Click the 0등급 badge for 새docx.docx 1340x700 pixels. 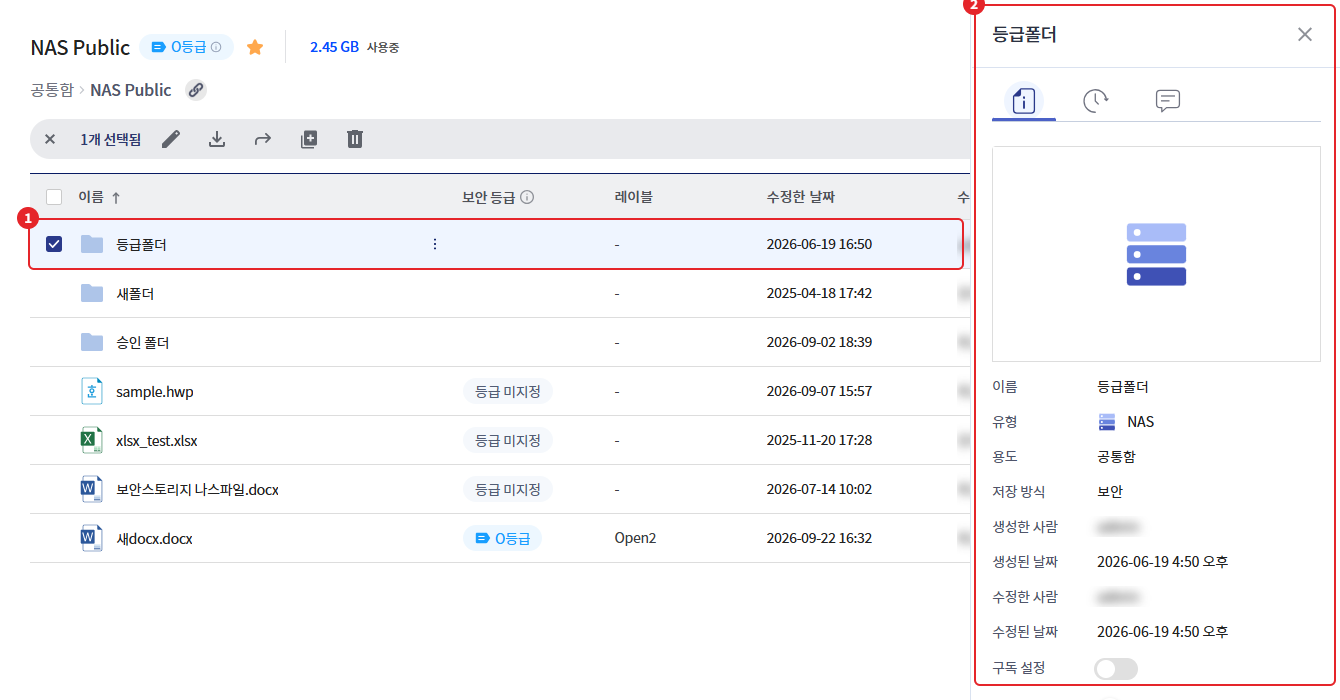point(502,539)
